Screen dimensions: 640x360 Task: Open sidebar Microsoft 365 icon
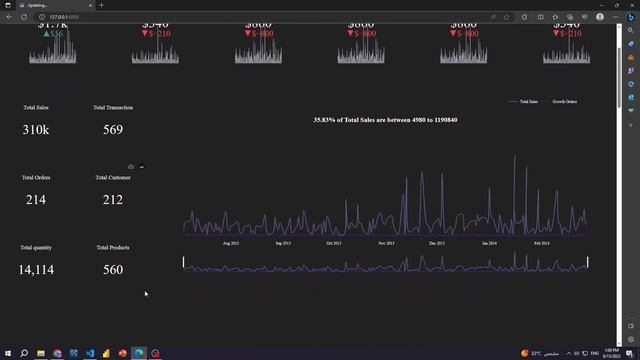point(631,84)
